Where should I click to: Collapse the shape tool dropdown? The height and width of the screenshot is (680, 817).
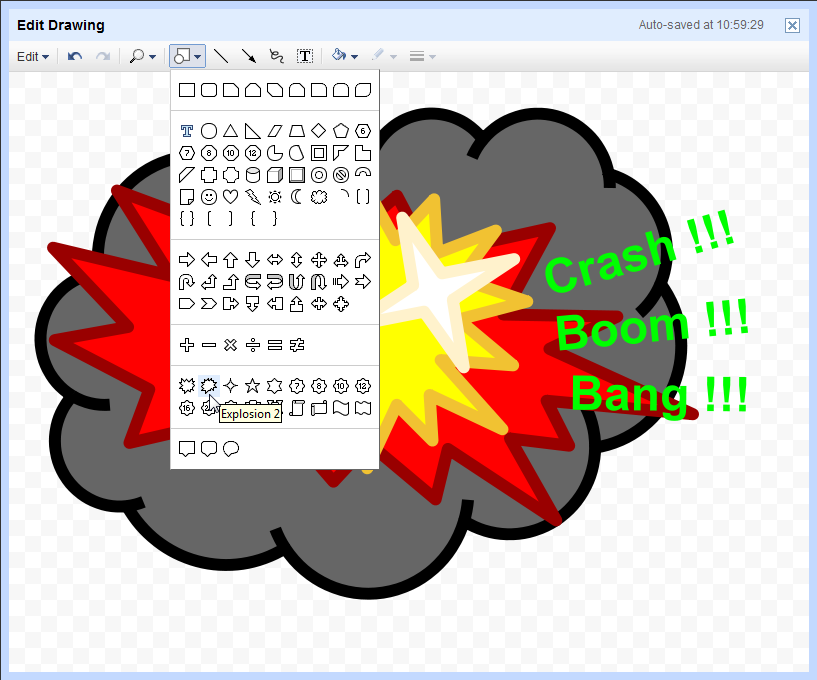tap(188, 56)
